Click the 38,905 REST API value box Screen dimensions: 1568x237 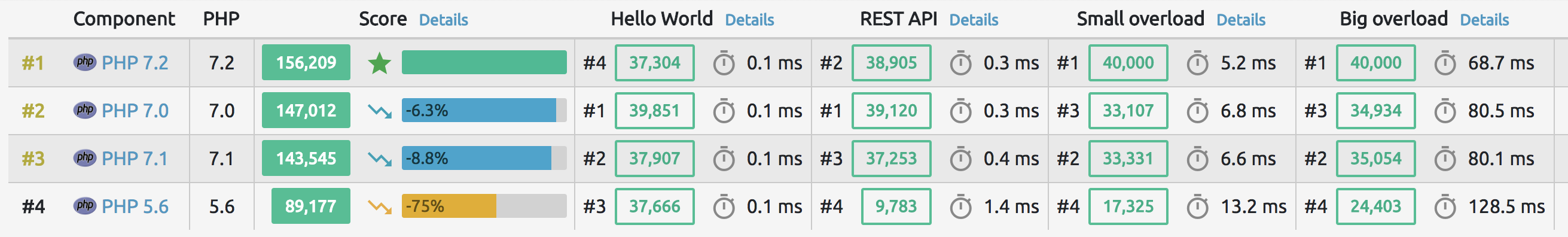pos(891,63)
